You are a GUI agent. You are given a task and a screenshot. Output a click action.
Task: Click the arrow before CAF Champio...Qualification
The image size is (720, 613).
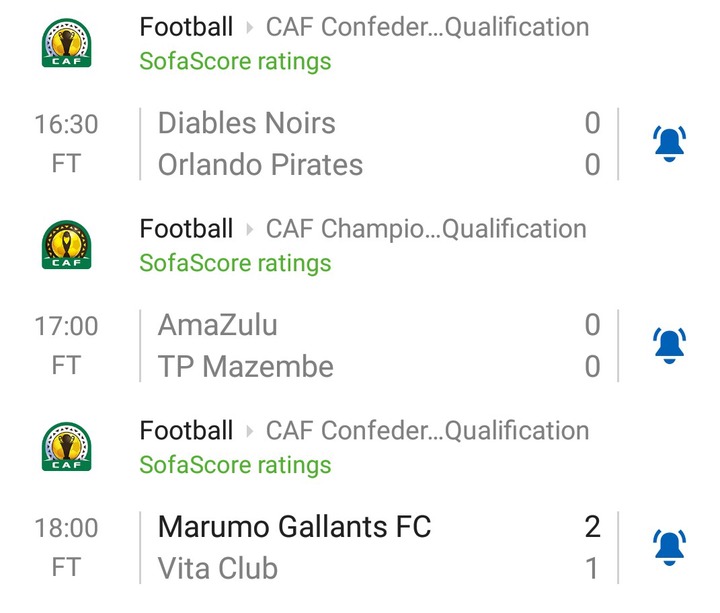pyautogui.click(x=250, y=230)
